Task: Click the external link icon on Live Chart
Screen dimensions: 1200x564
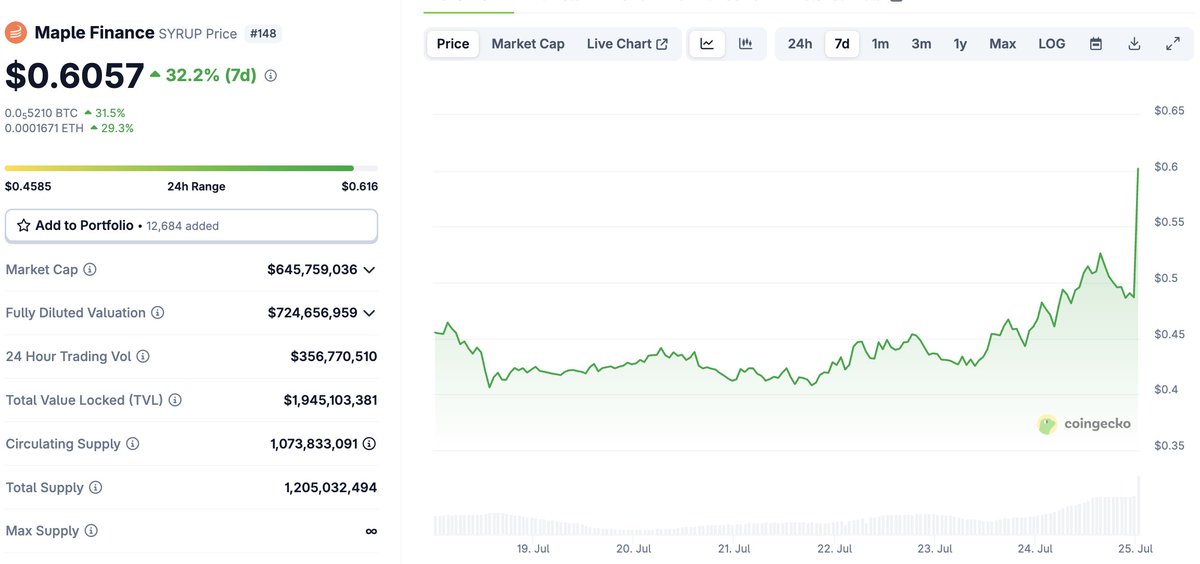Action: (x=662, y=44)
